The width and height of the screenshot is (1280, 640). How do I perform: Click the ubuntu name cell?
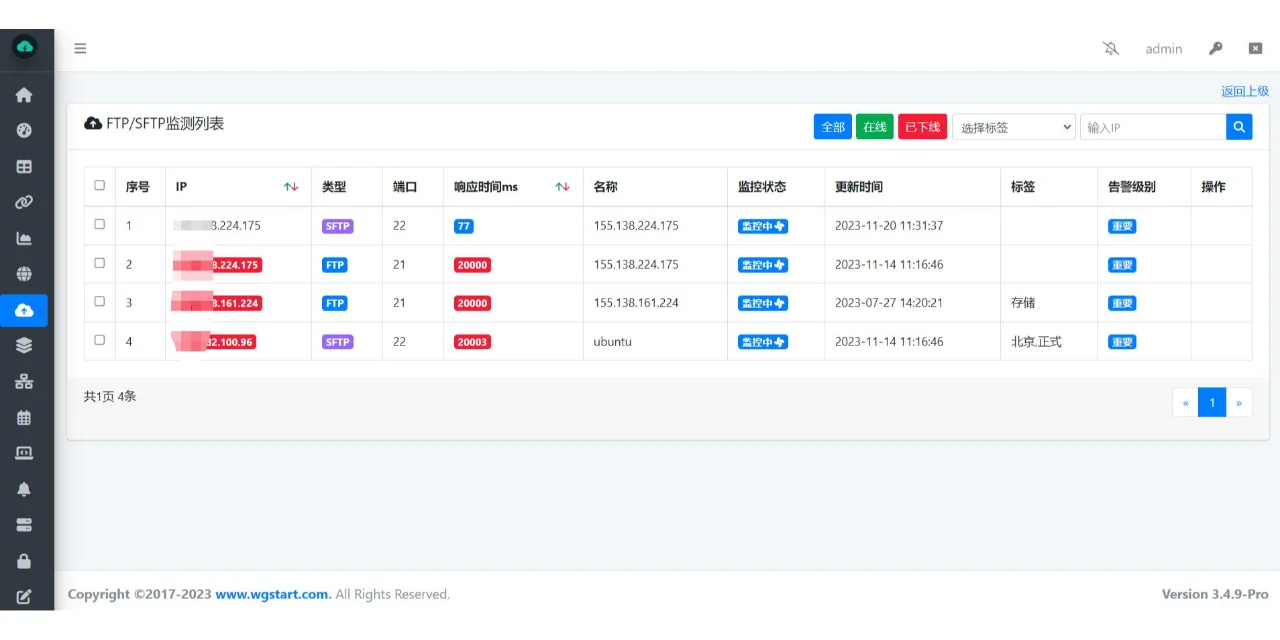[x=612, y=341]
